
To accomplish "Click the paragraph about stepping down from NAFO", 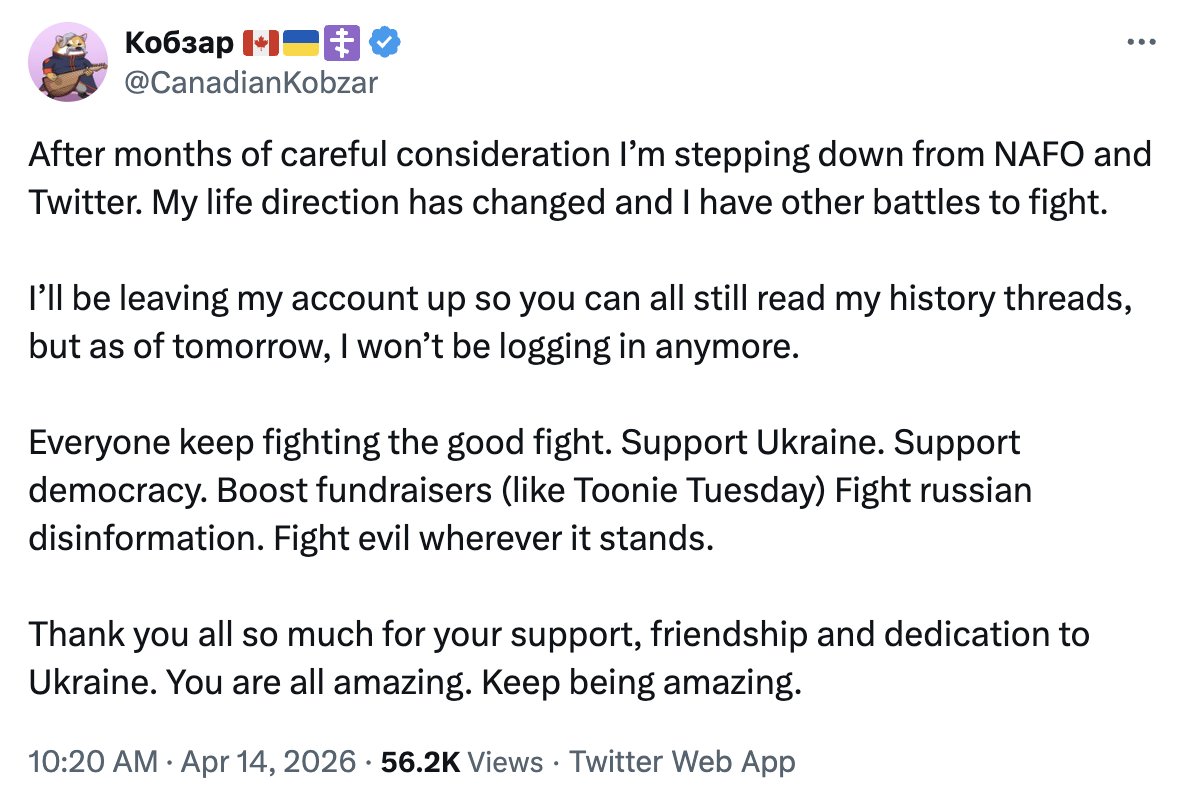I will click(x=590, y=178).
